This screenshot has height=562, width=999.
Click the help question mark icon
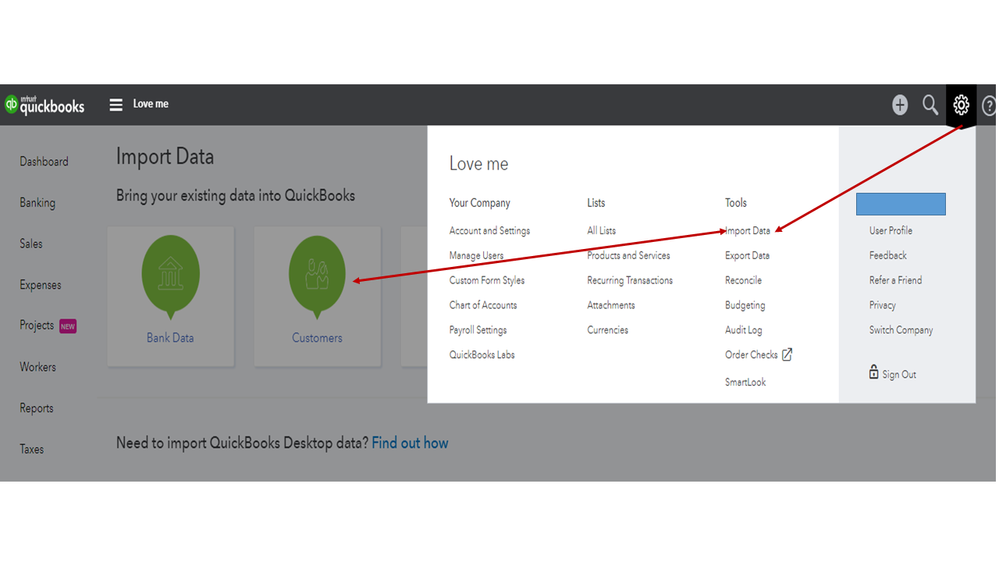click(x=989, y=105)
